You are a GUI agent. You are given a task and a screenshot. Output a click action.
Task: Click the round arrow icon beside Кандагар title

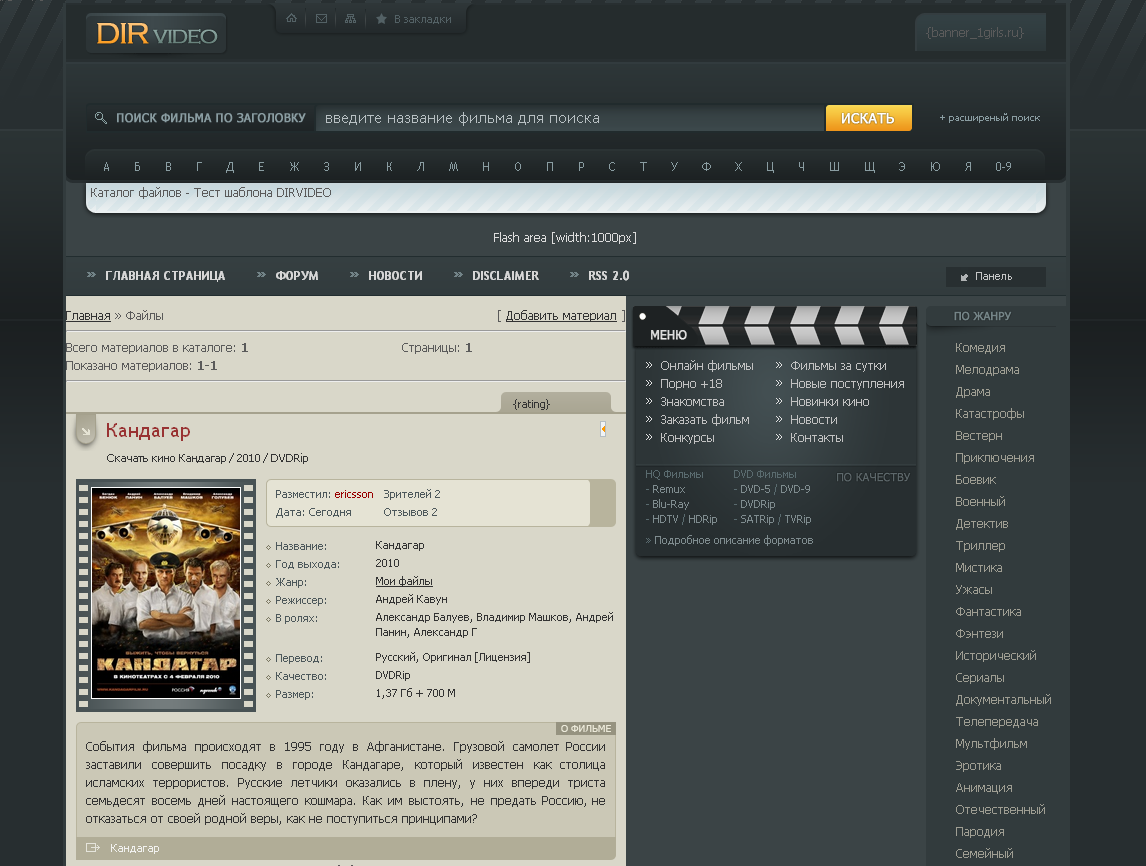point(86,431)
